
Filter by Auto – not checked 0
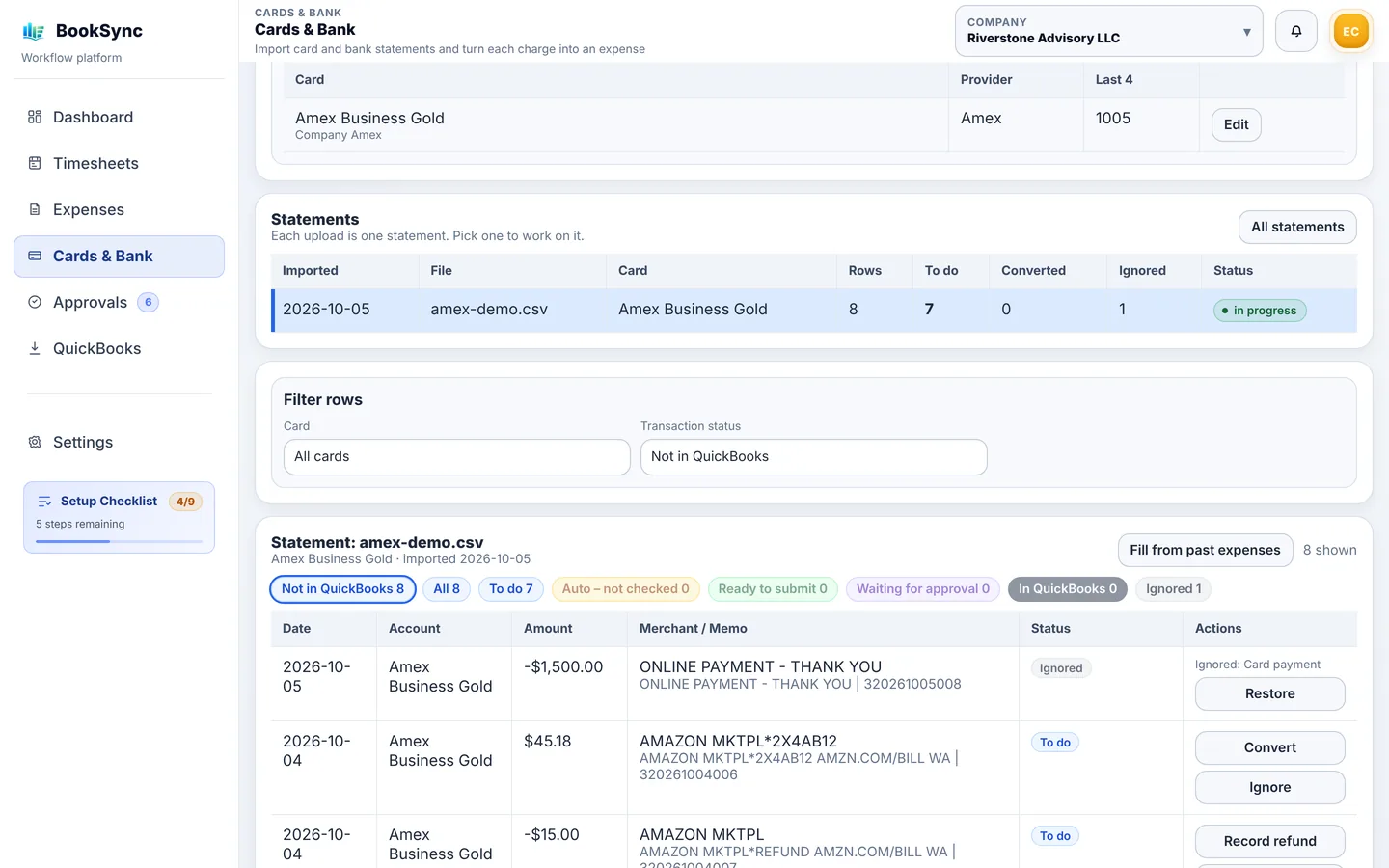coord(626,589)
